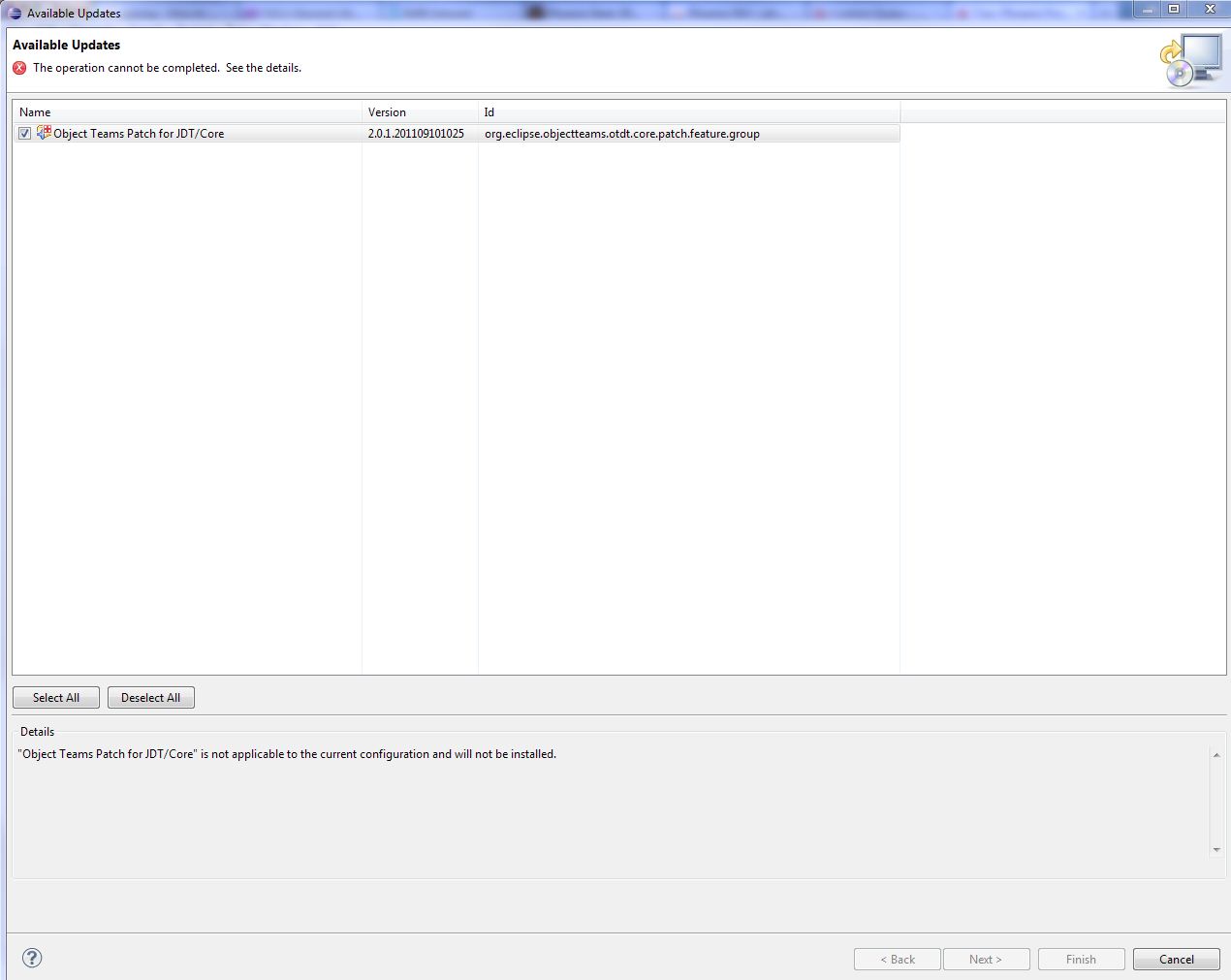1231x980 pixels.
Task: Click the Details scrollbar up arrow
Action: [x=1216, y=754]
